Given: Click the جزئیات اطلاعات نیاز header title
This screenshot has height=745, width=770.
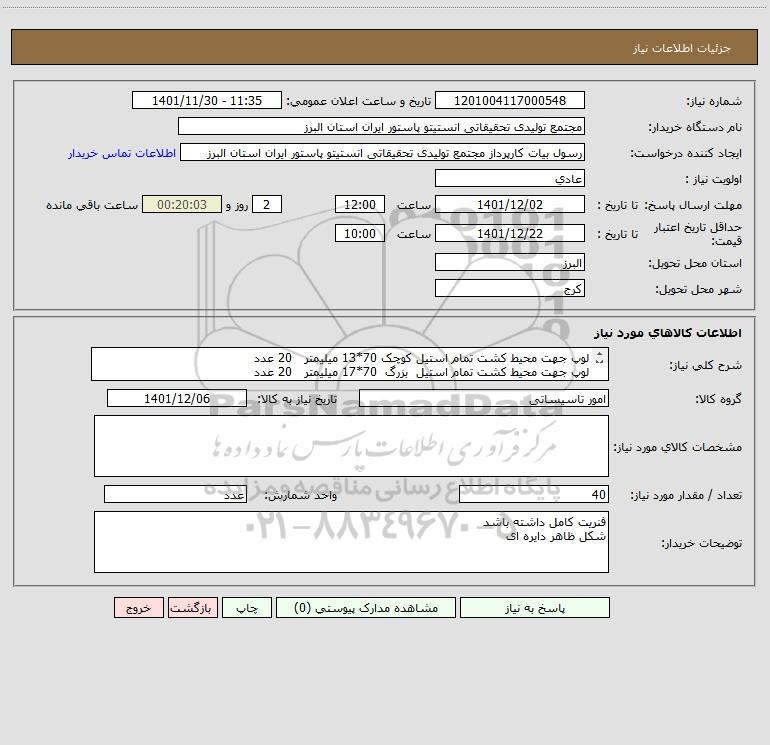Looking at the screenshot, I should (x=682, y=48).
